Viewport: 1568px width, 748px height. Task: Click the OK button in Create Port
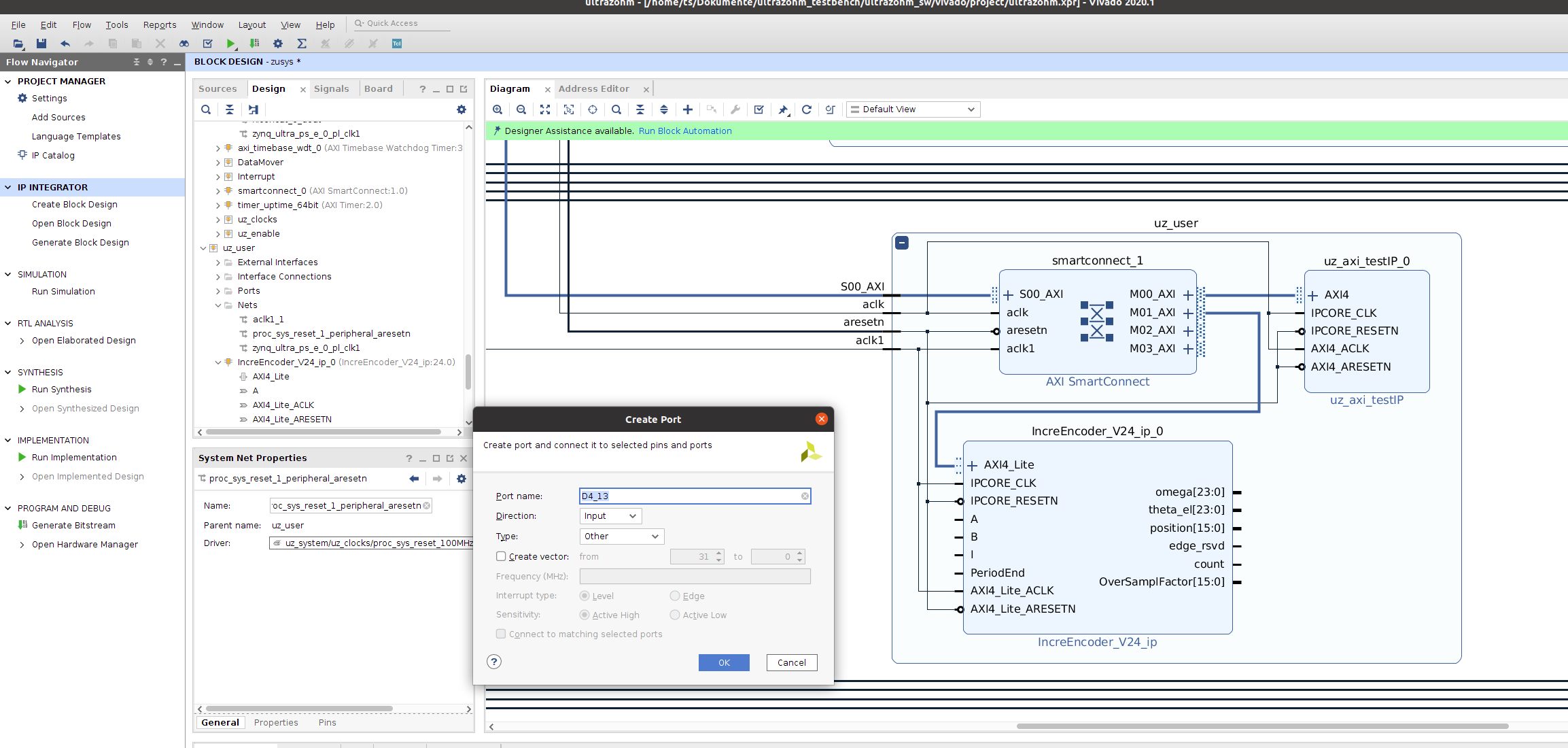pos(724,662)
